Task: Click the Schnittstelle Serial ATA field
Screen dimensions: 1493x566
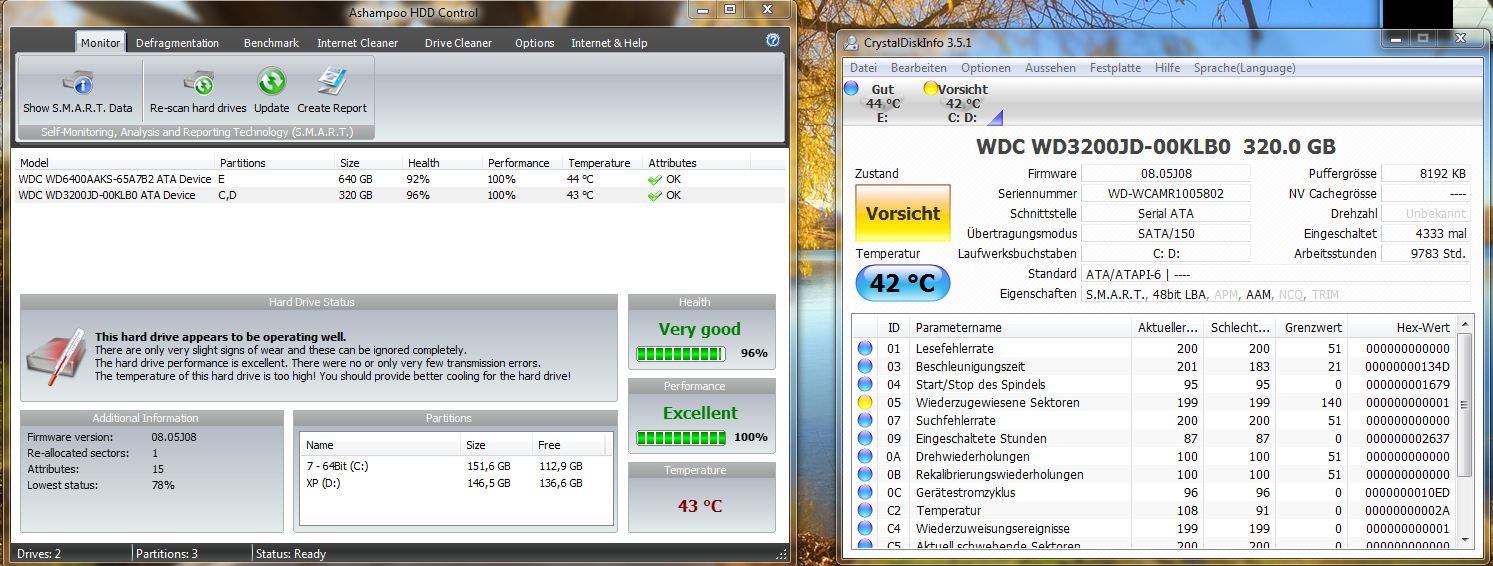Action: pyautogui.click(x=1166, y=213)
